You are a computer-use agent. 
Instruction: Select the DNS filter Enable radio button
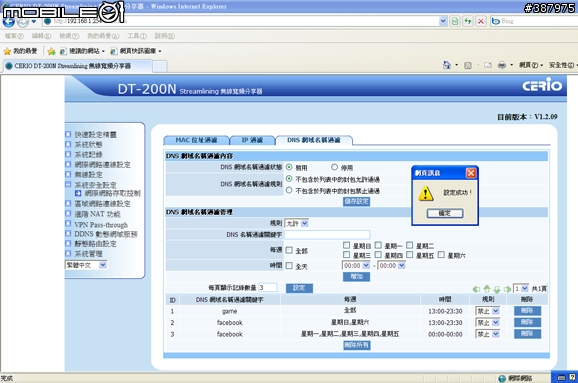[289, 167]
